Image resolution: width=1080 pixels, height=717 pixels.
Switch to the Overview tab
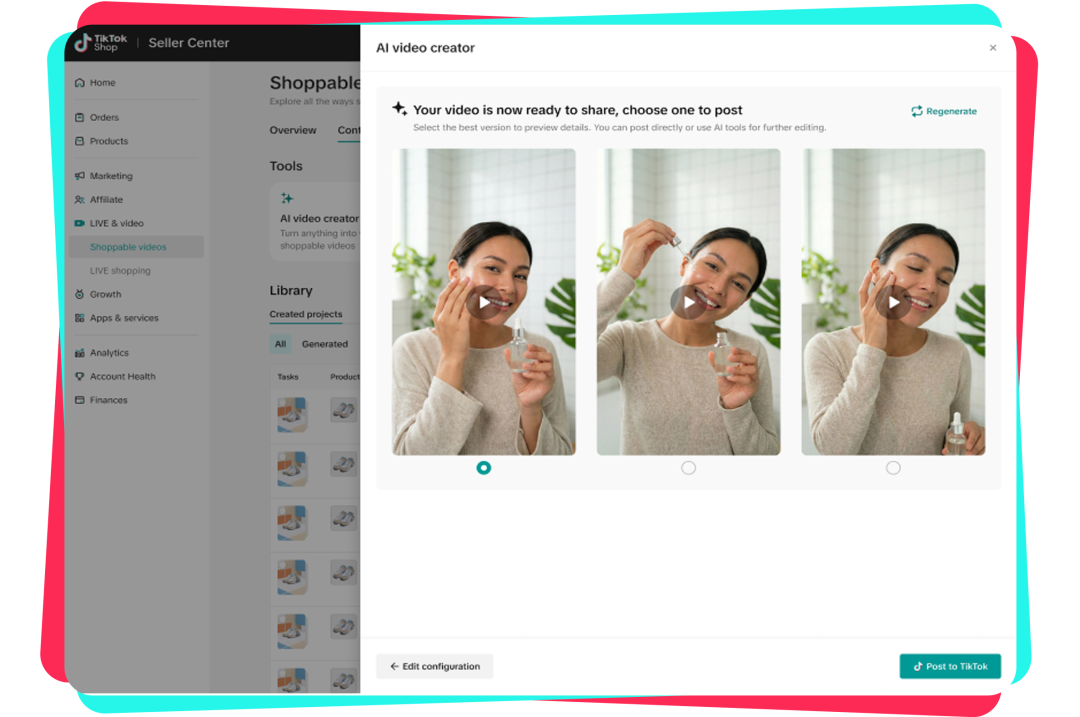(x=293, y=130)
